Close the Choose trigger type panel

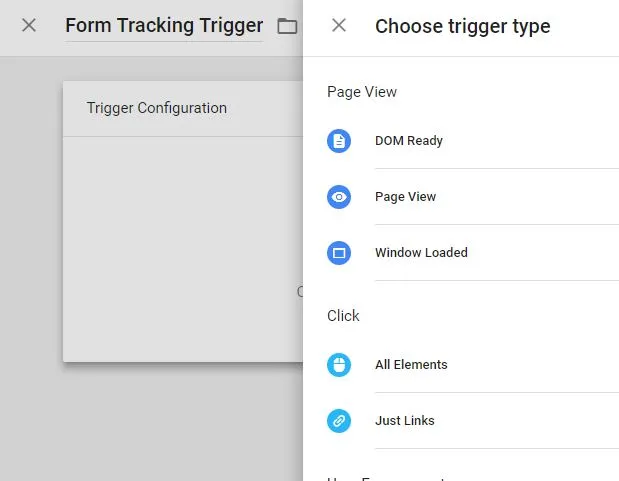click(x=339, y=25)
